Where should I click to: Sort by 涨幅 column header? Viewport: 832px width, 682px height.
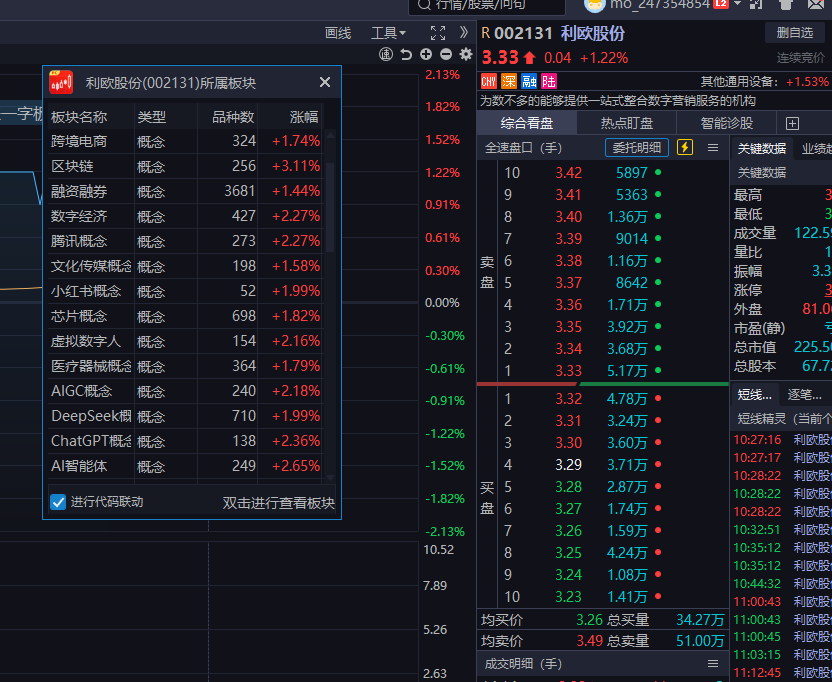[x=304, y=117]
